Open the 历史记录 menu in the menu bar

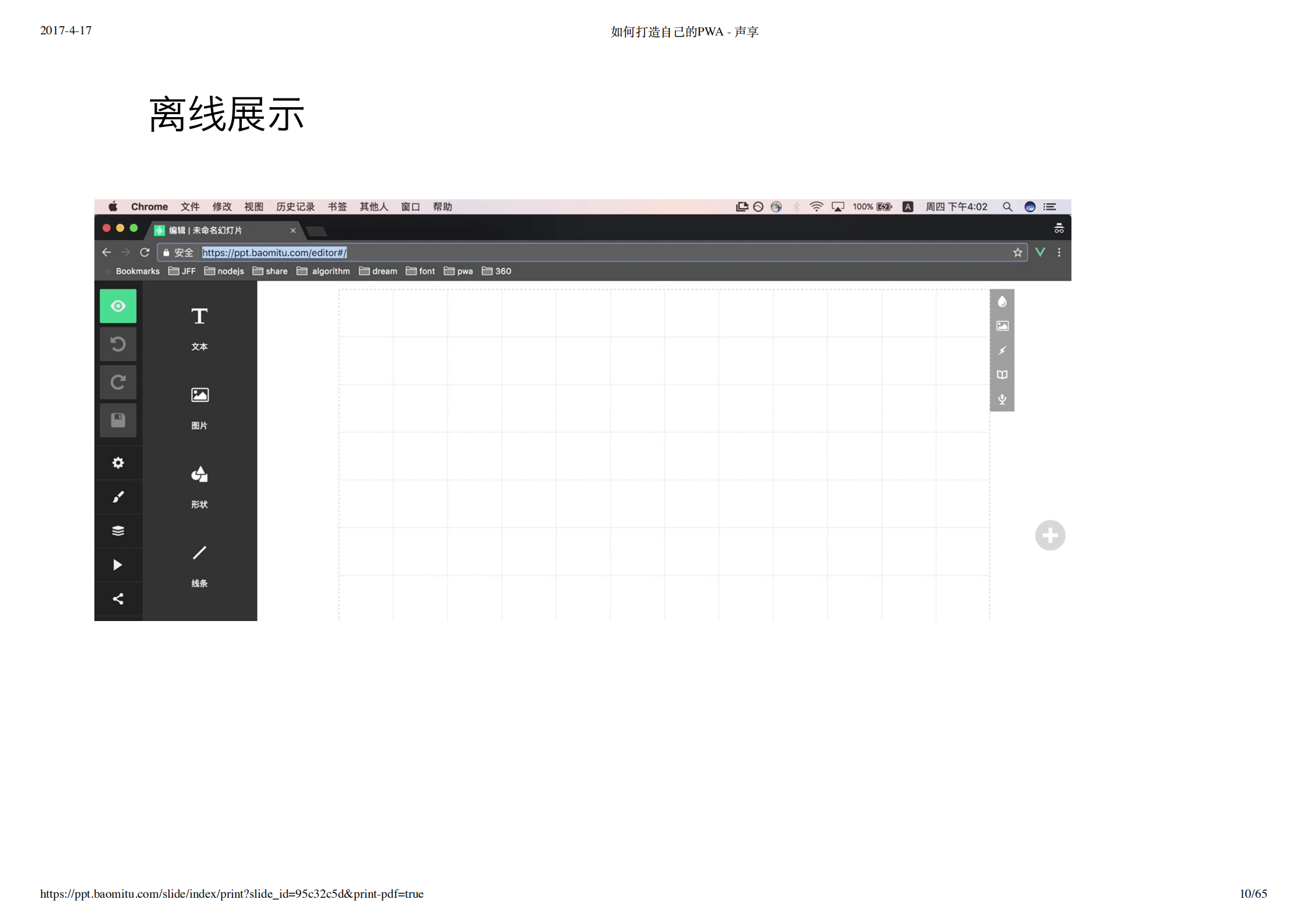pyautogui.click(x=295, y=206)
